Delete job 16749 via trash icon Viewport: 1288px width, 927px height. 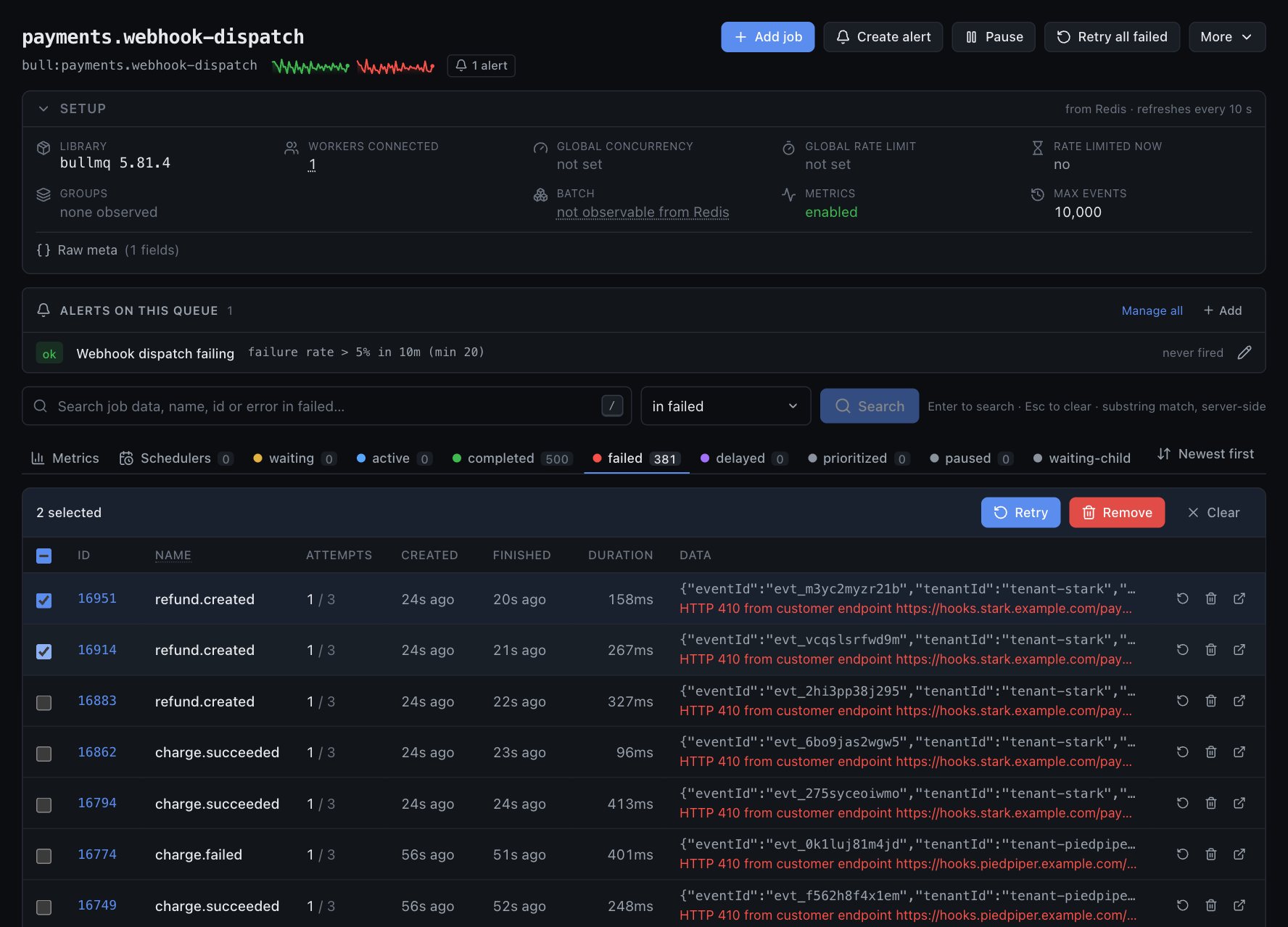coord(1210,905)
